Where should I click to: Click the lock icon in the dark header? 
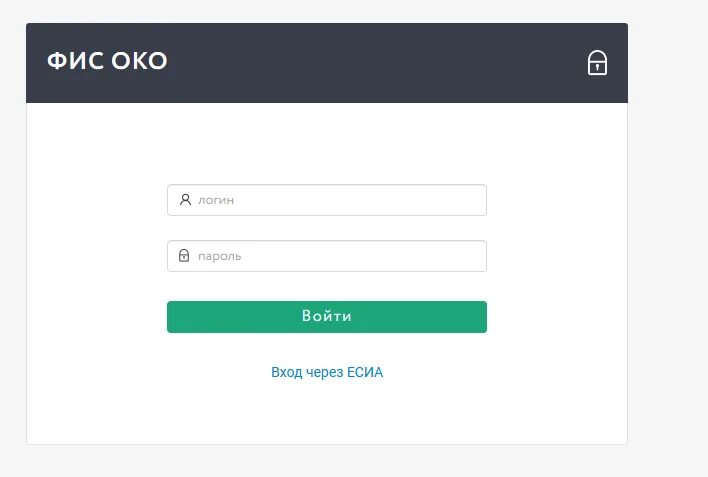coord(597,62)
